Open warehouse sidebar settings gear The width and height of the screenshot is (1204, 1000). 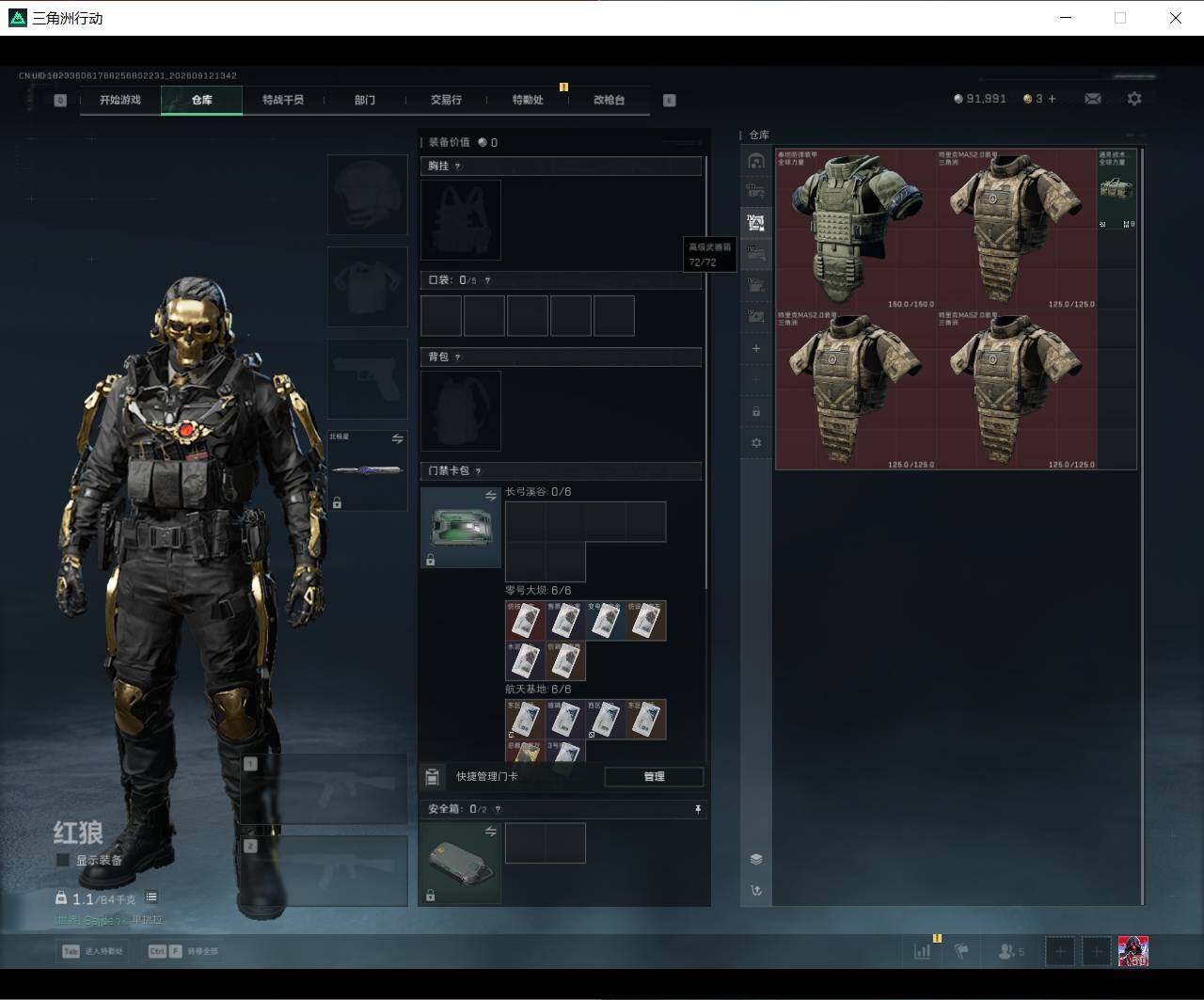(x=756, y=443)
